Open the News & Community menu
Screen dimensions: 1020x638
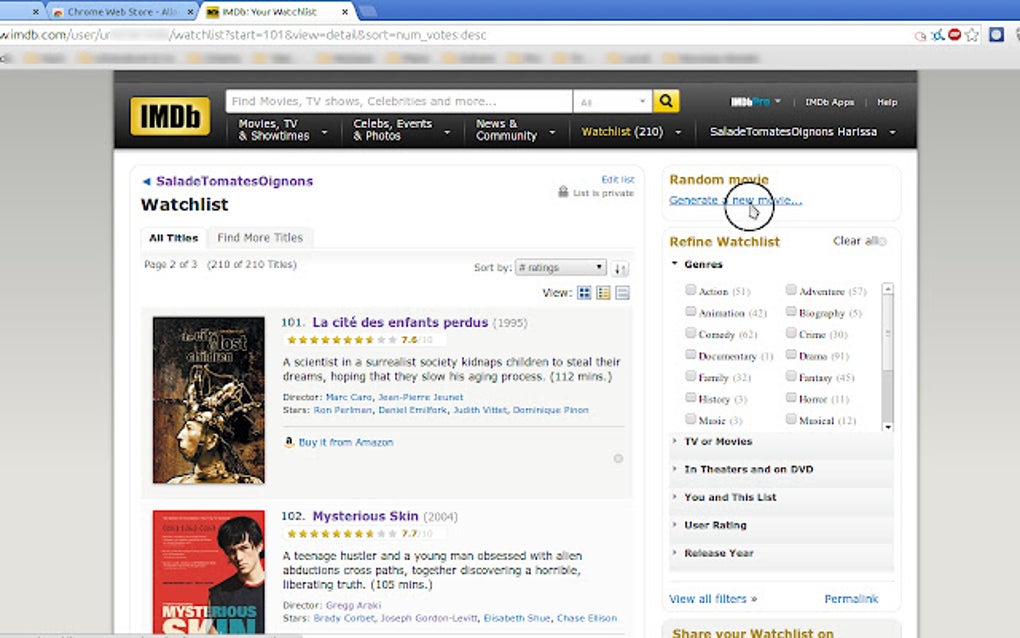(x=515, y=130)
